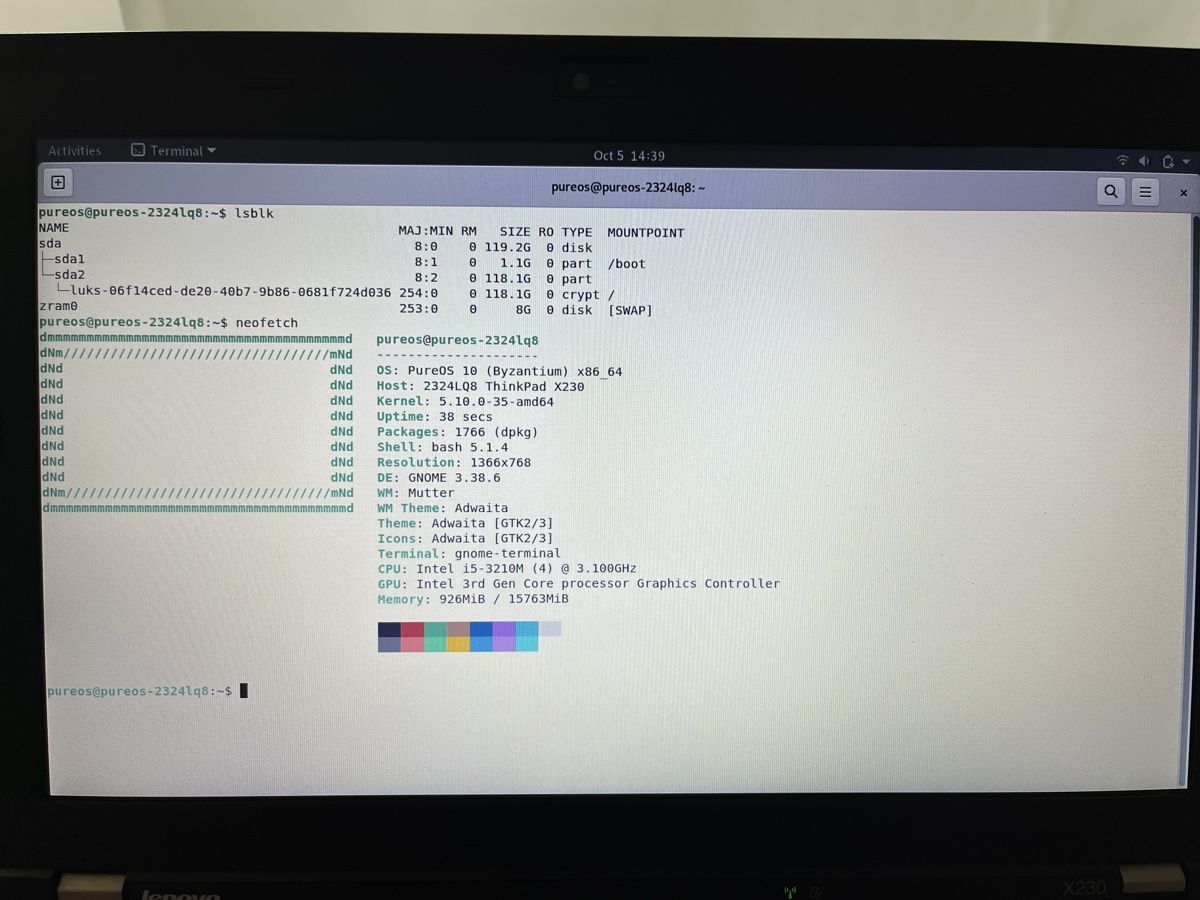Click the Uptime: 38 secs line
The width and height of the screenshot is (1200, 900).
434,417
